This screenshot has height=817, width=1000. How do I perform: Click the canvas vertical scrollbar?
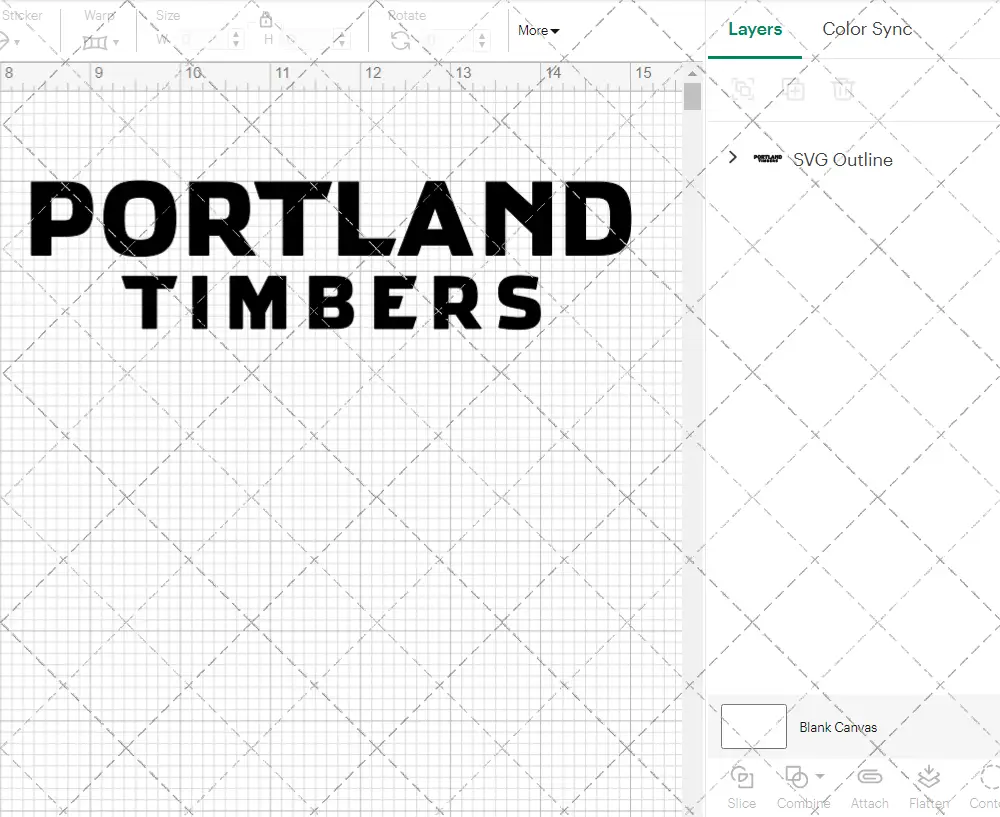691,96
